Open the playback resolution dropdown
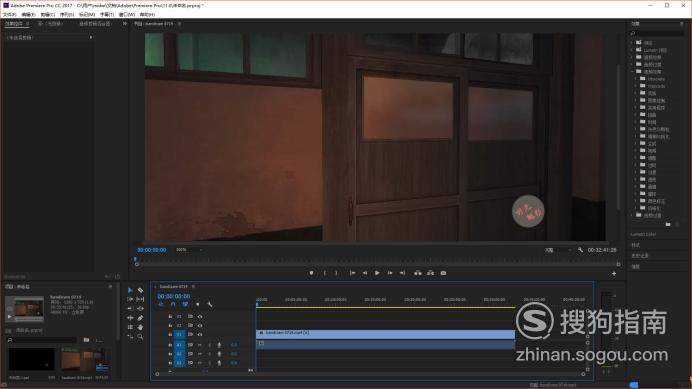The image size is (692, 389). [x=558, y=250]
